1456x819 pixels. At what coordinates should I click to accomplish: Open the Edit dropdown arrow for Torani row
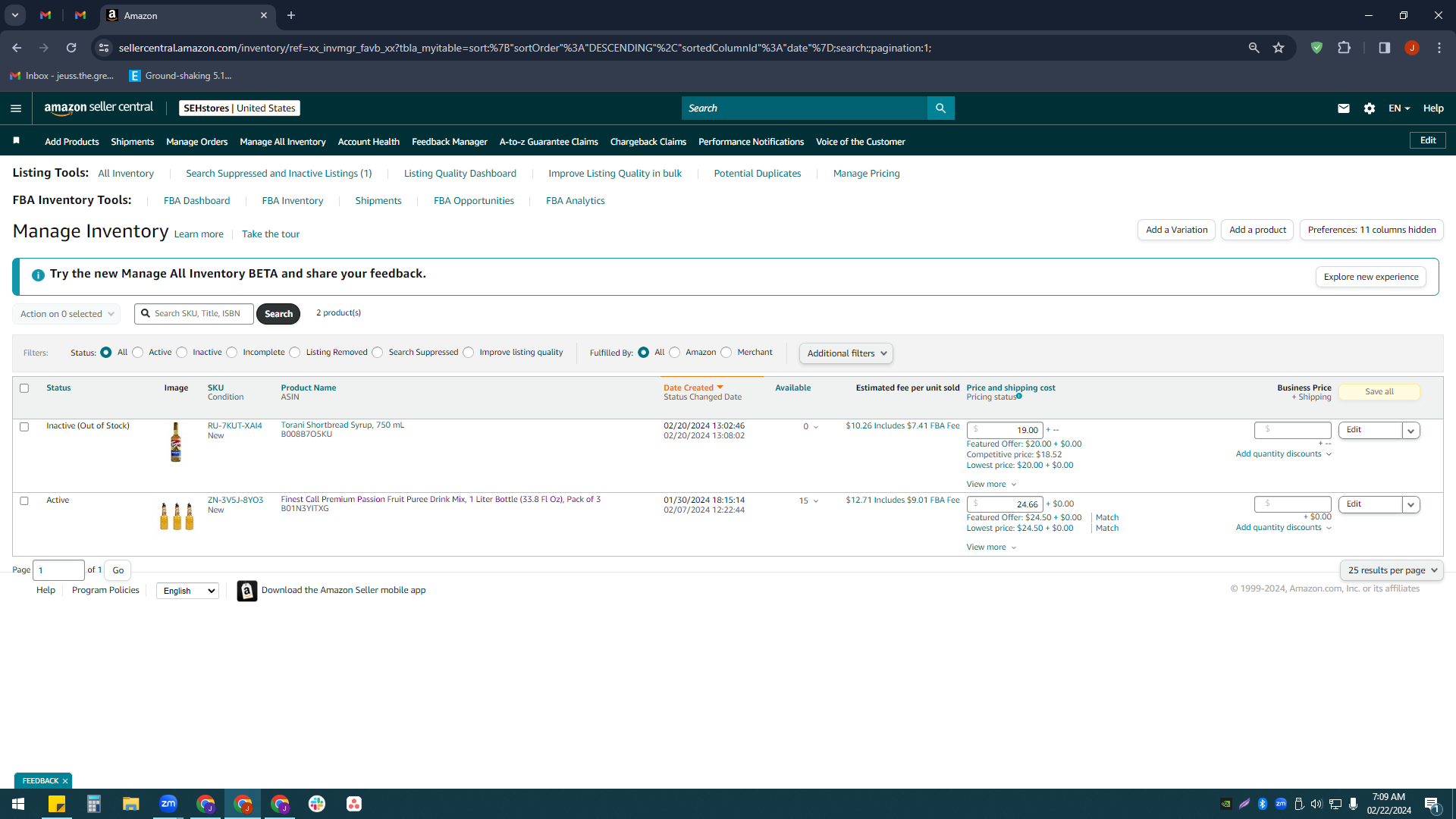pos(1411,431)
